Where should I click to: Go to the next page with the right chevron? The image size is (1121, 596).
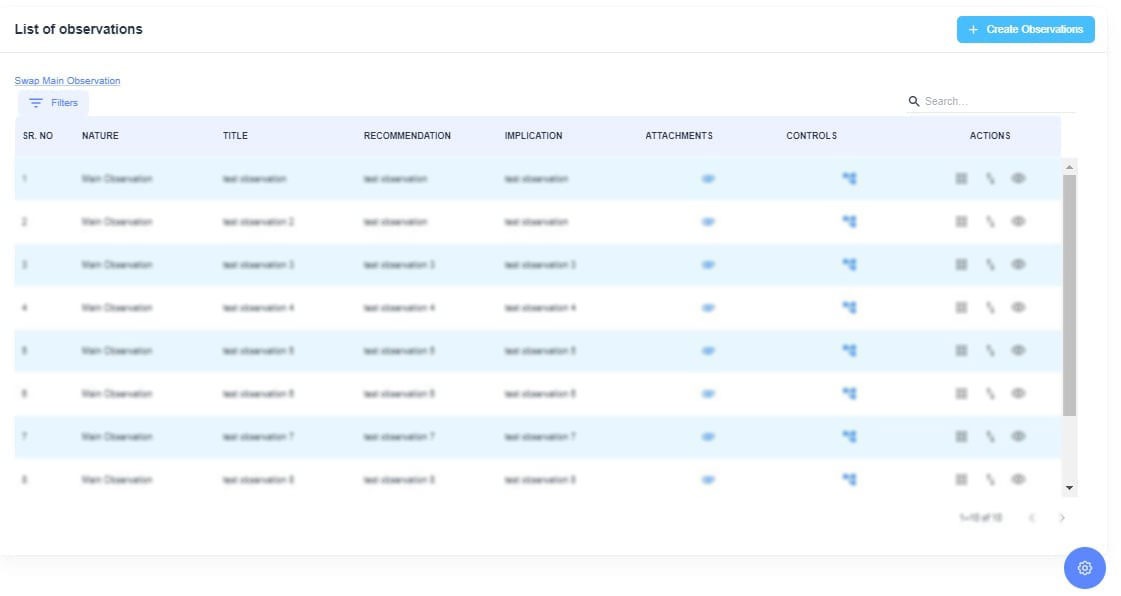[1062, 518]
